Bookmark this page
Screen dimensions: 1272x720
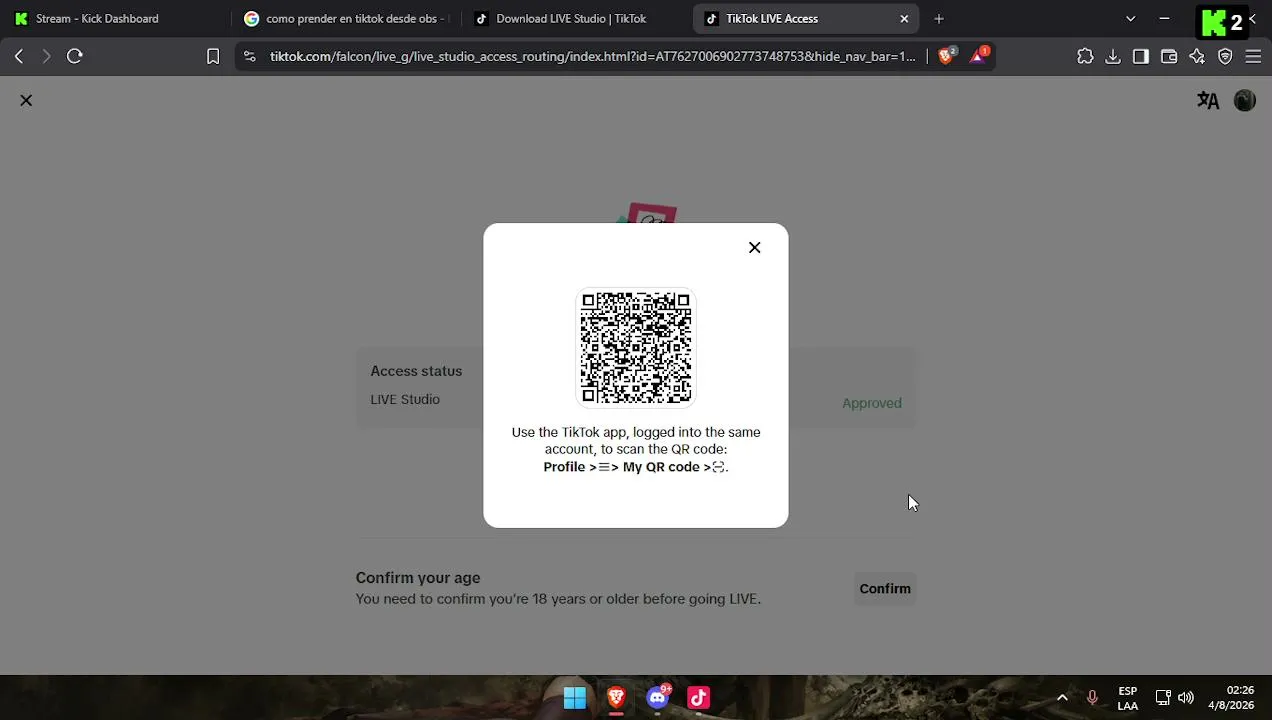pyautogui.click(x=213, y=57)
